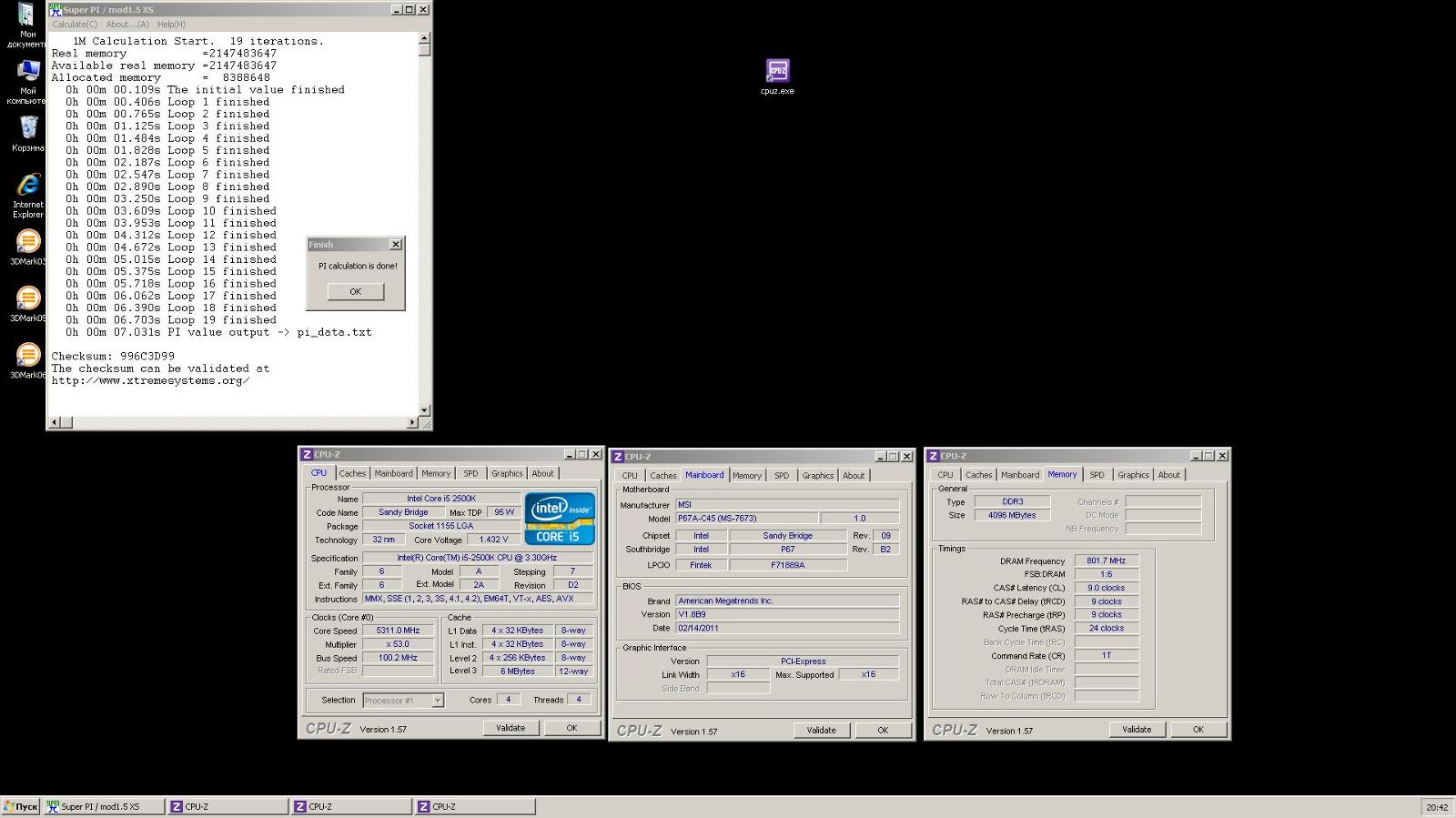Screen dimensions: 1456x818
Task: Select Graphics tab in the CPU-Z Mainboard window
Action: [818, 475]
